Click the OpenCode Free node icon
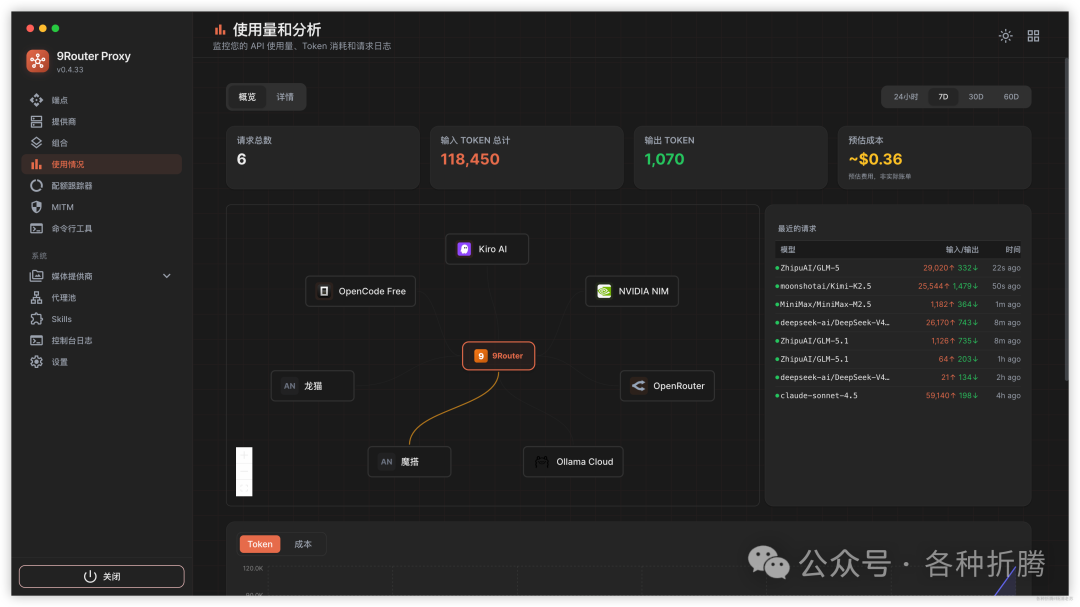This screenshot has height=607, width=1080. coord(324,291)
